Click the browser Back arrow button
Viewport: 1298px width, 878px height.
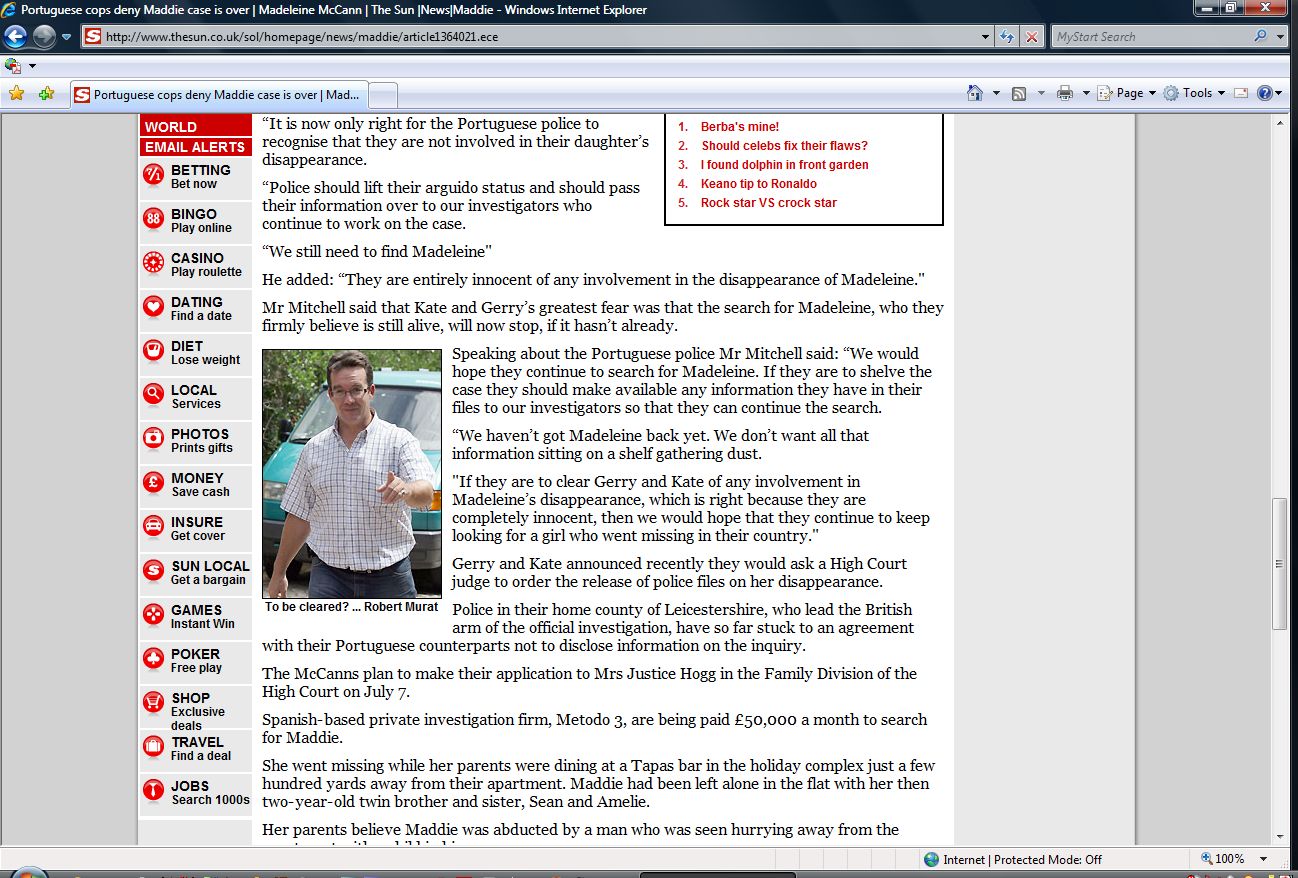pos(16,37)
